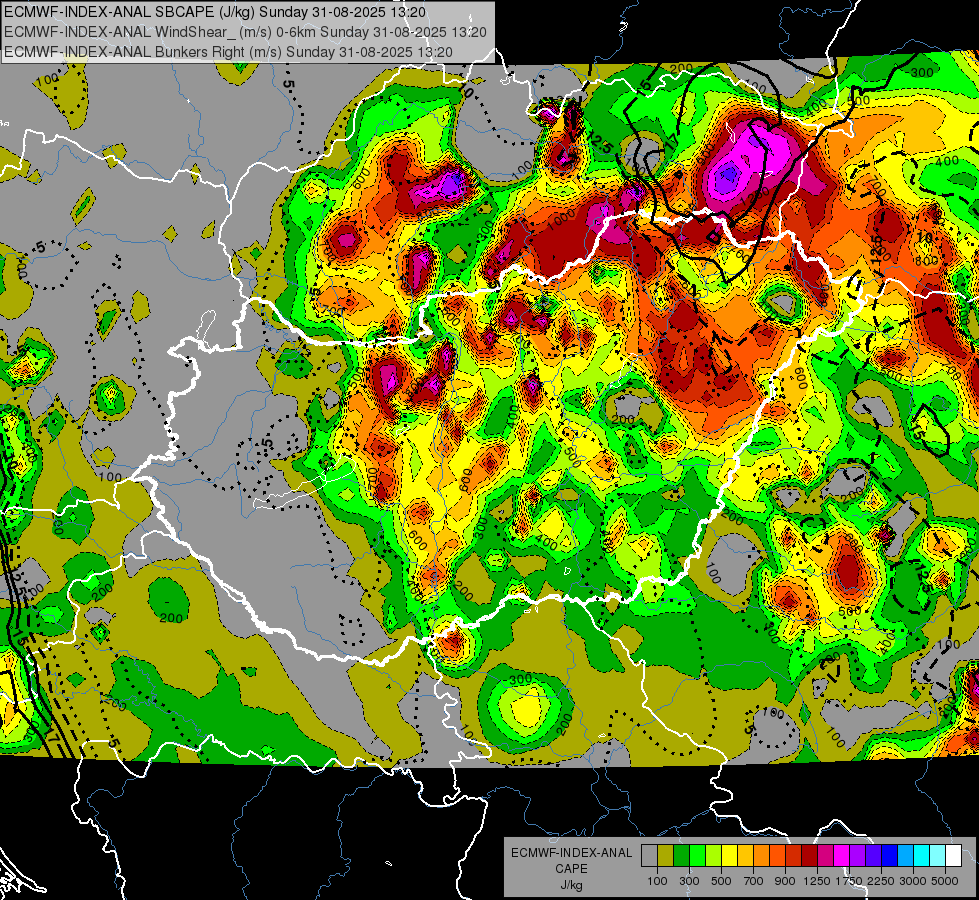The image size is (979, 900).
Task: Click the legend value 1250
Action: click(817, 881)
